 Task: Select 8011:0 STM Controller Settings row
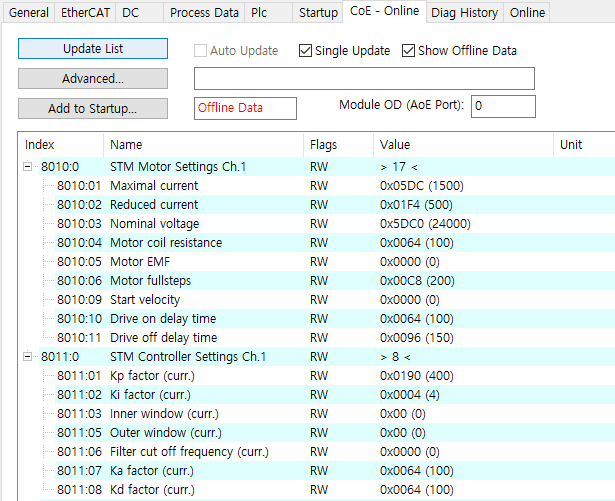327,357
